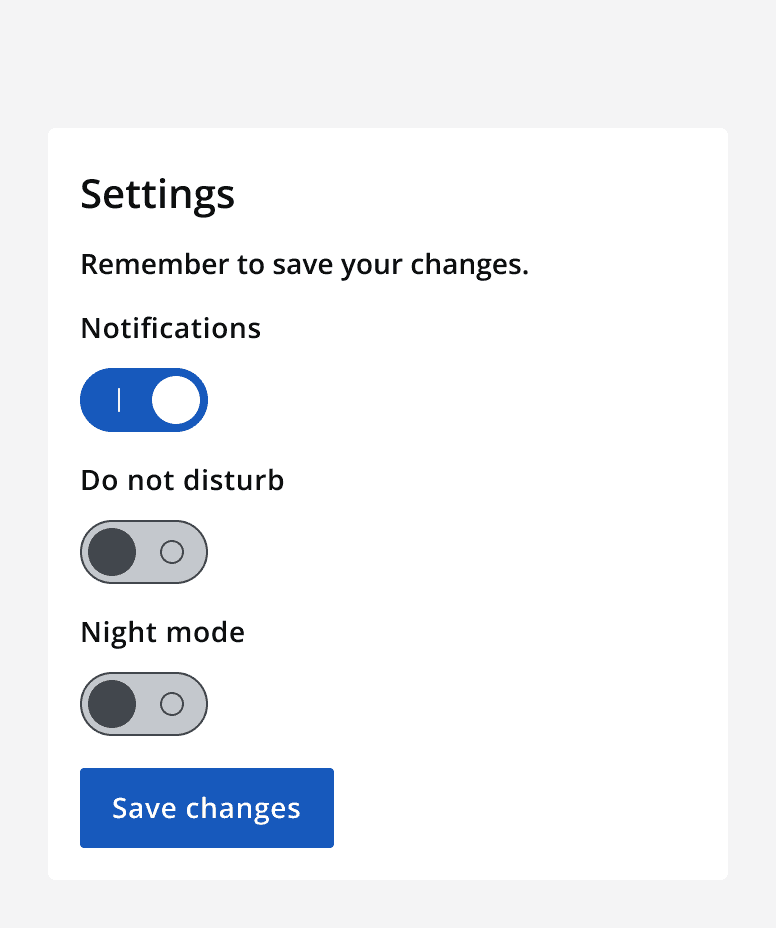Select the Do not disturb label

pyautogui.click(x=182, y=480)
